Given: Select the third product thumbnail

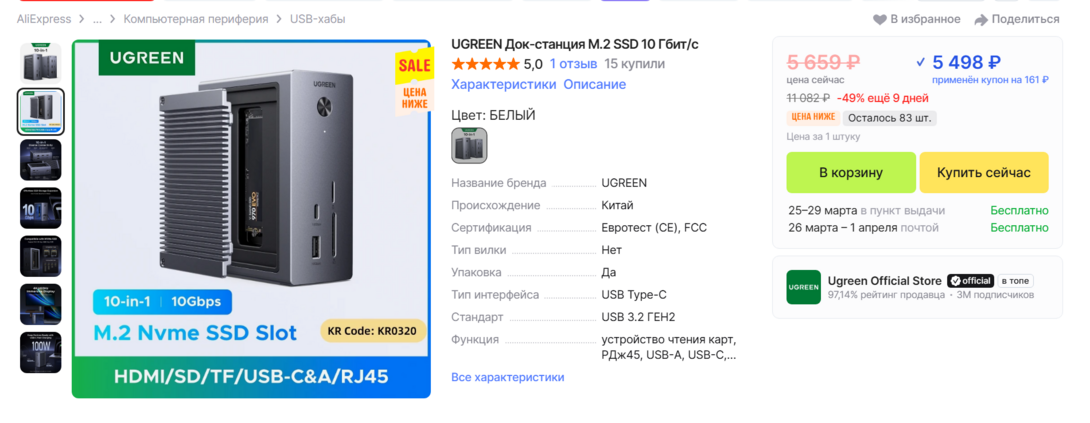Looking at the screenshot, I should click(40, 160).
